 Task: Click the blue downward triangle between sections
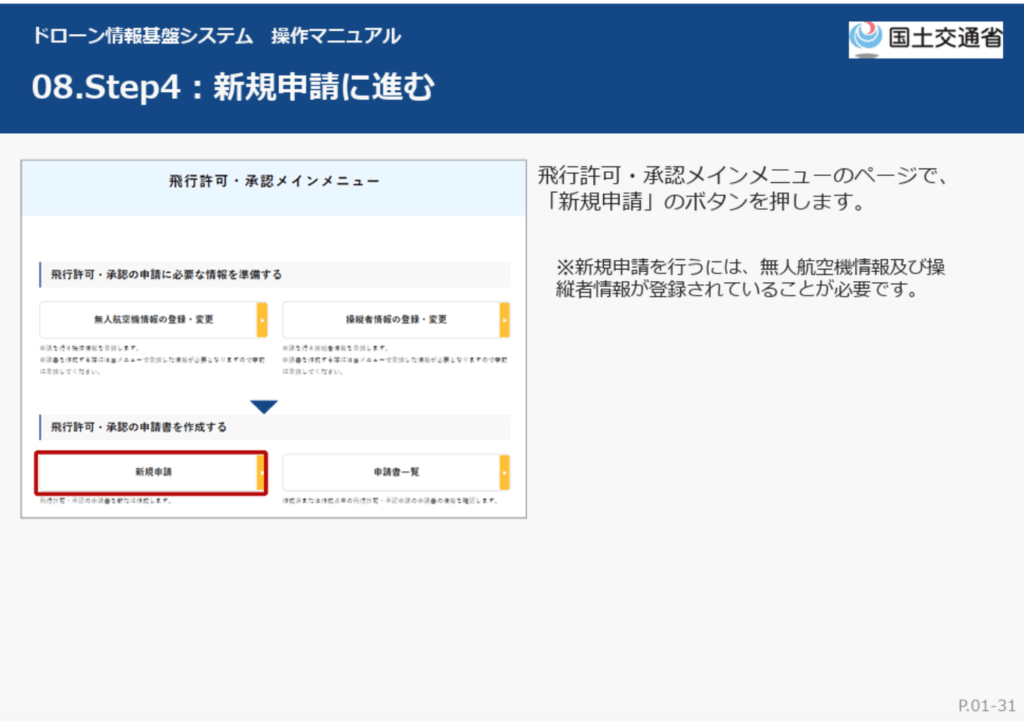264,406
